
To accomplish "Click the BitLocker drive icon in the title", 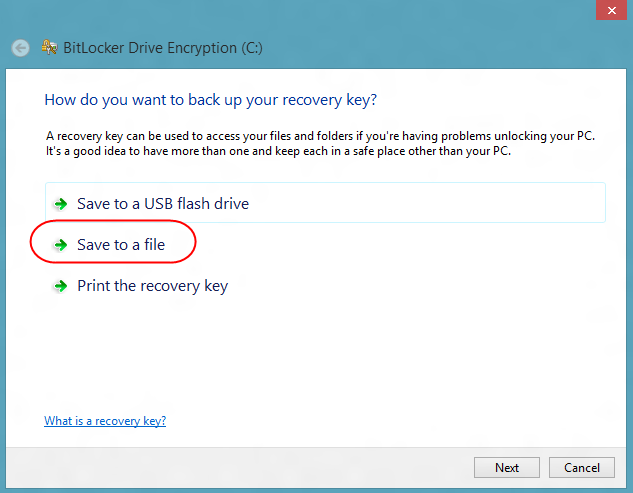I will (x=48, y=47).
